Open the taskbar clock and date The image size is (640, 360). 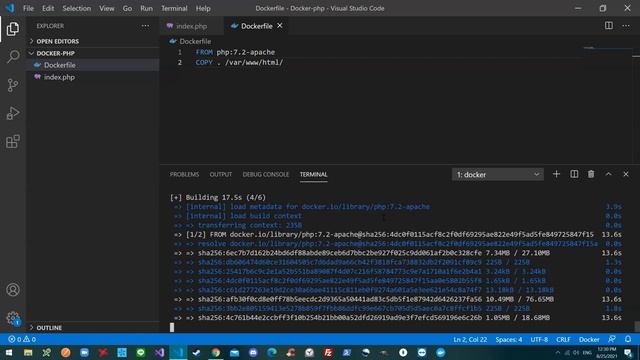click(606, 352)
